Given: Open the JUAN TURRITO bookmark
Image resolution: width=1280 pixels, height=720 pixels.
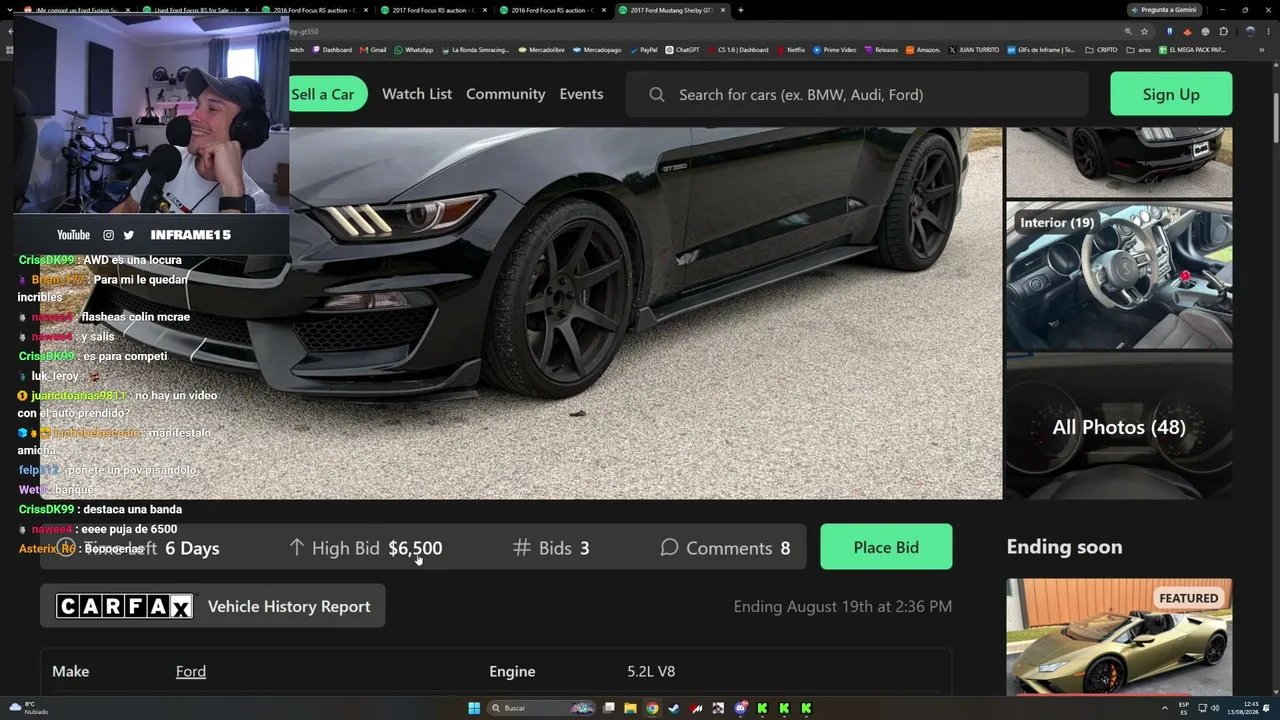Looking at the screenshot, I should click(974, 50).
